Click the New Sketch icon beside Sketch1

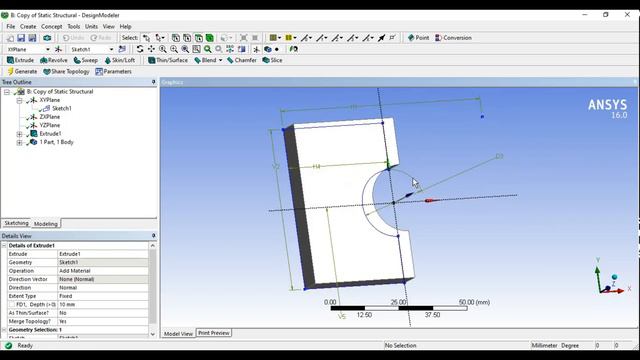122,49
